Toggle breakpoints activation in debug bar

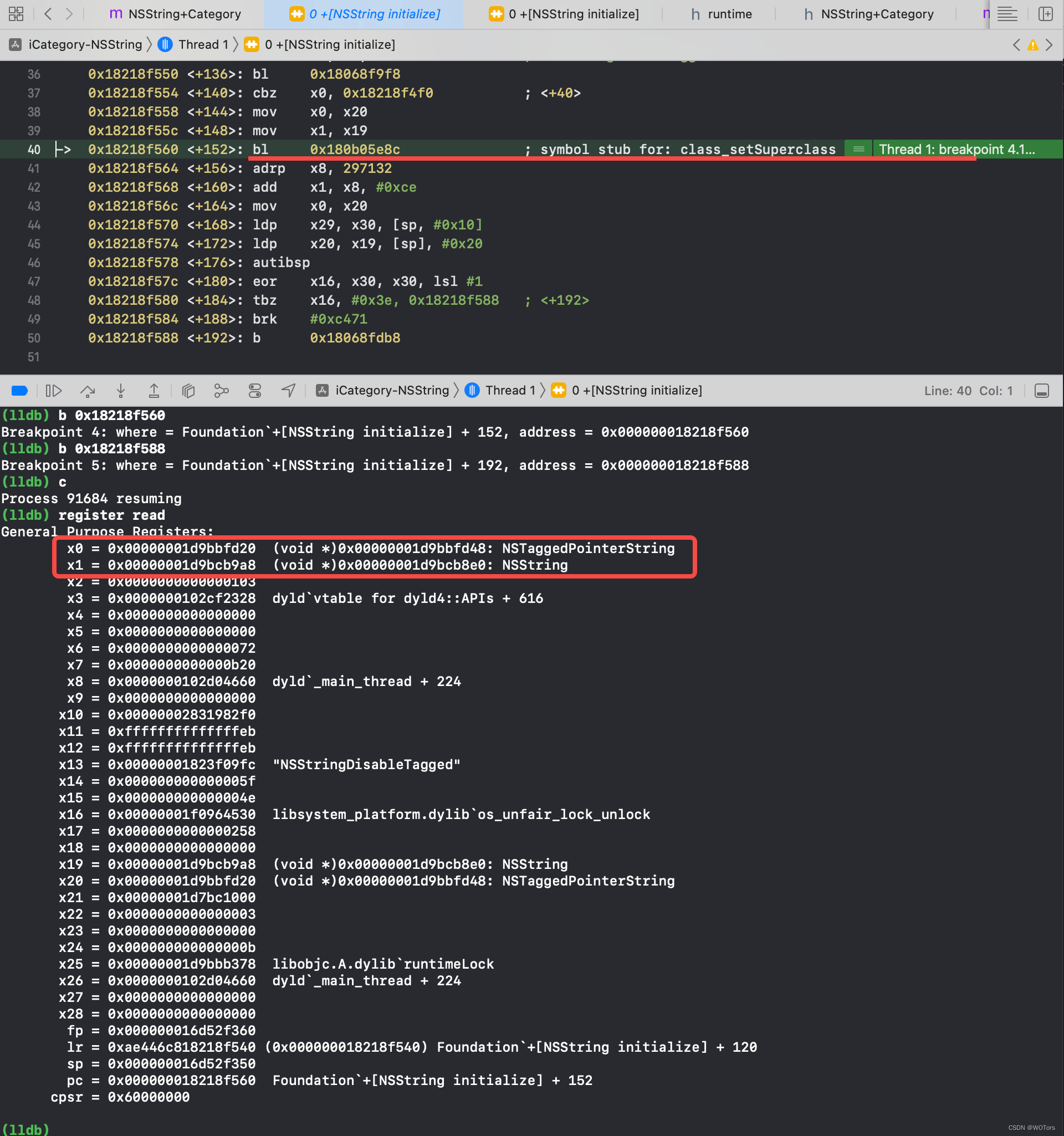coord(19,391)
